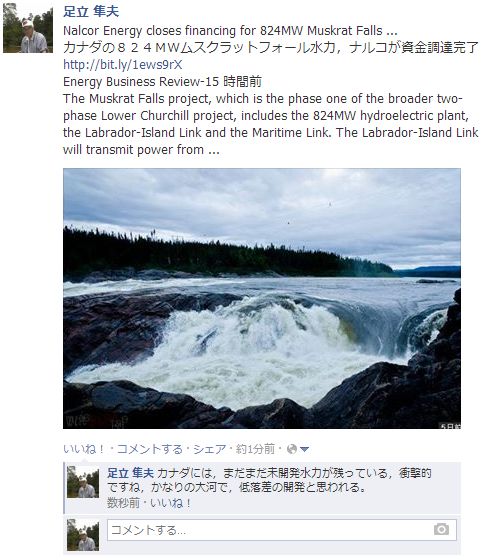484x560 pixels.
Task: Open the Muskrat Falls waterfall photo
Action: tap(262, 299)
